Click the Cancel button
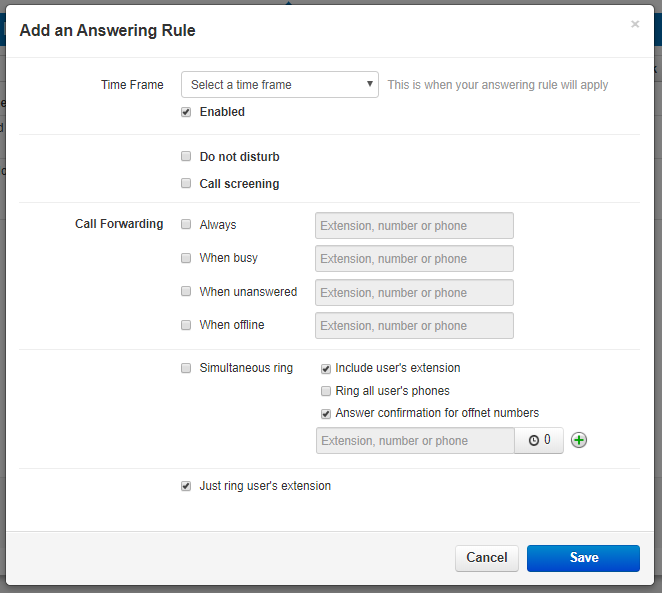 coord(487,558)
